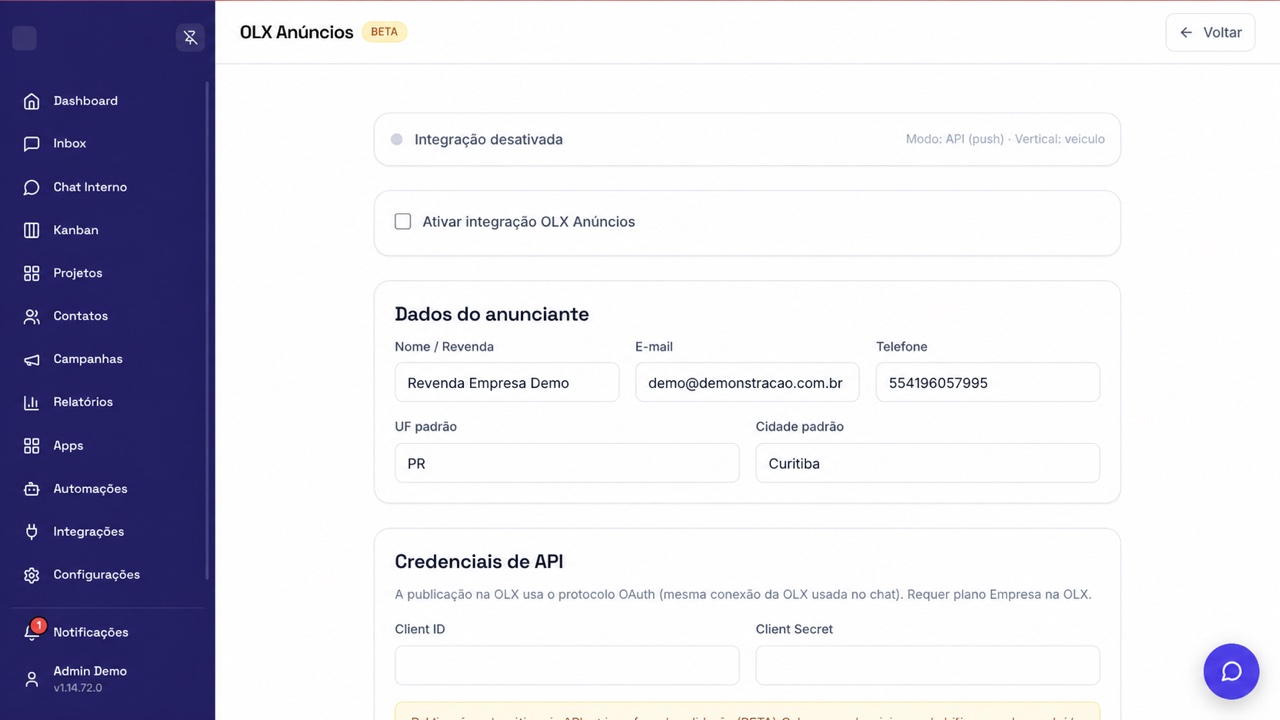Click the Inbox message icon
Screen dimensions: 1280x720
[32, 144]
